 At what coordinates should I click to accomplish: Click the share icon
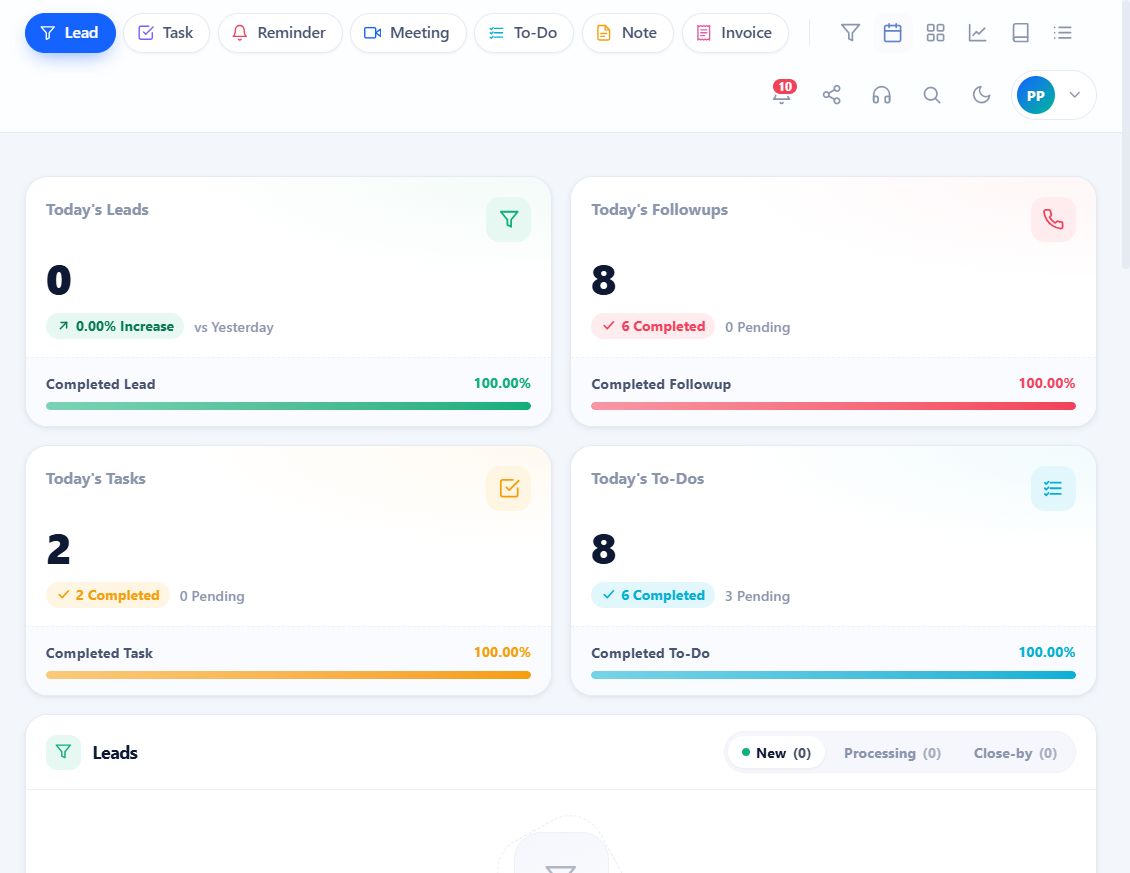832,95
